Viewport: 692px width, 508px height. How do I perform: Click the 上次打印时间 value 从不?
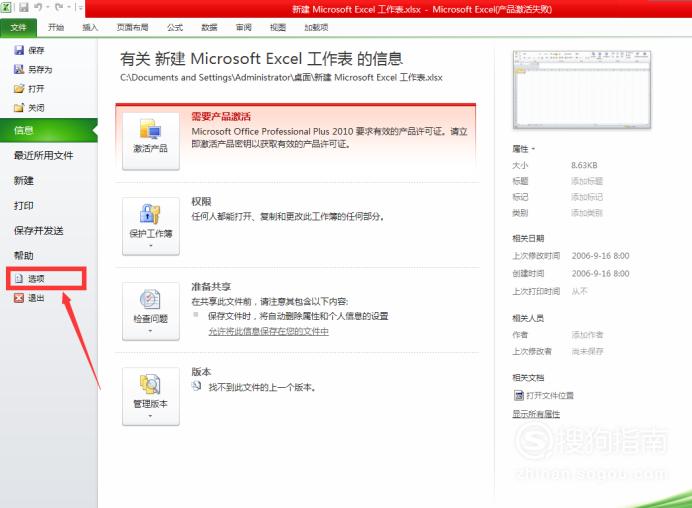(579, 291)
